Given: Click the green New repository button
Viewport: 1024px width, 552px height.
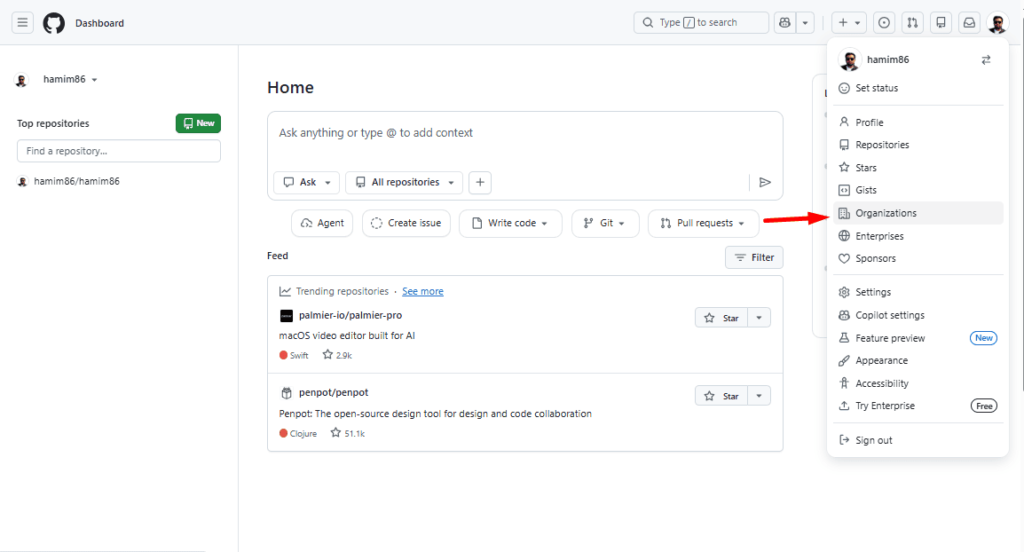Looking at the screenshot, I should (x=198, y=123).
